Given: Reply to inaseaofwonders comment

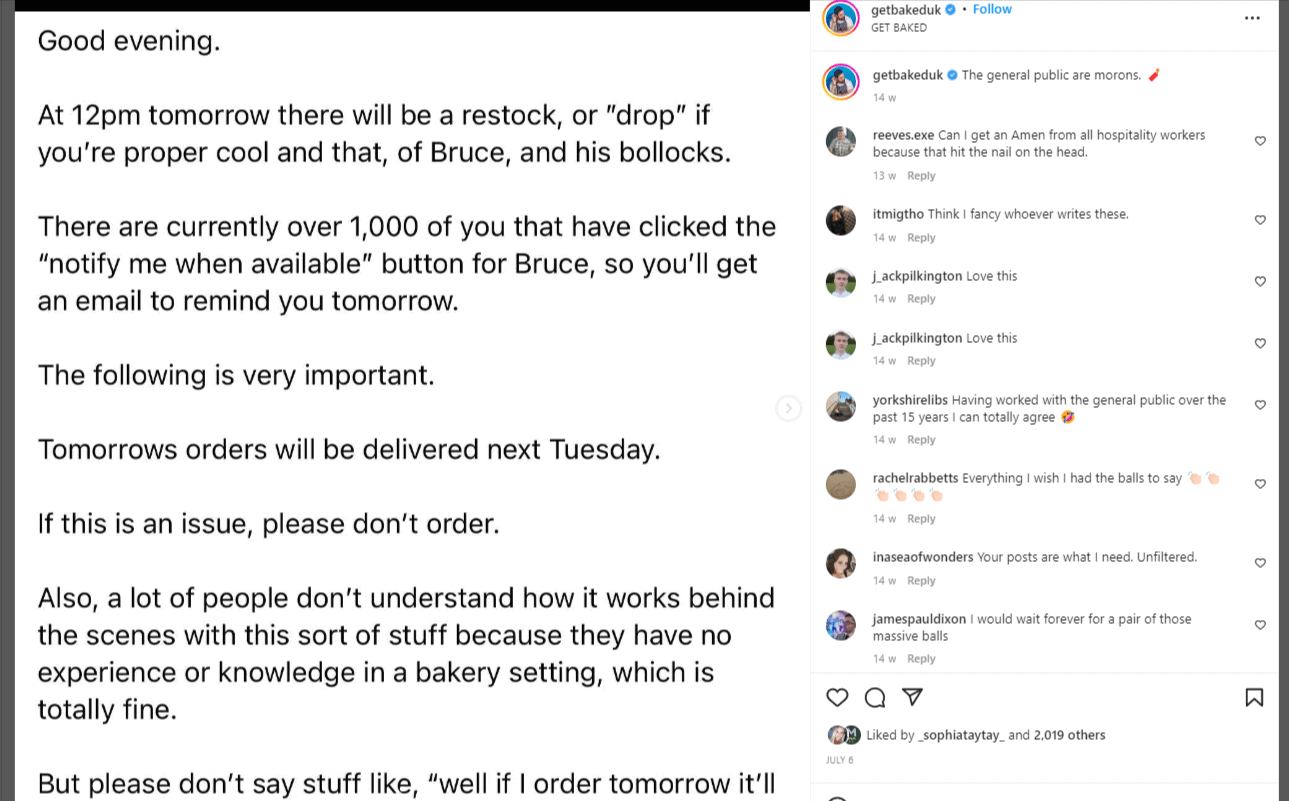Looking at the screenshot, I should (x=921, y=581).
